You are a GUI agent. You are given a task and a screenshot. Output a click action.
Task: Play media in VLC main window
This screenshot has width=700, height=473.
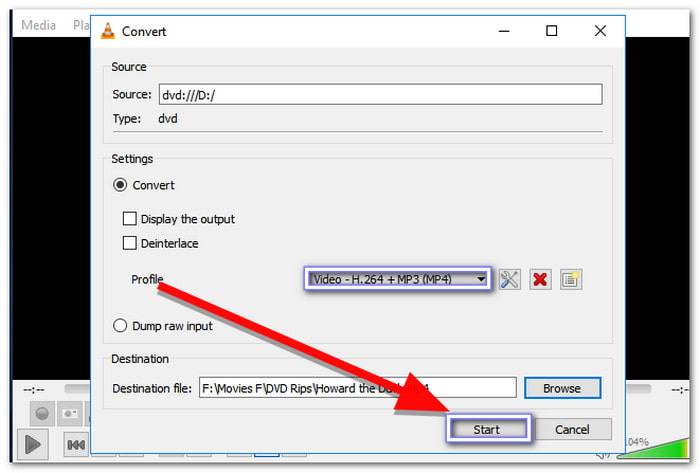(x=33, y=444)
